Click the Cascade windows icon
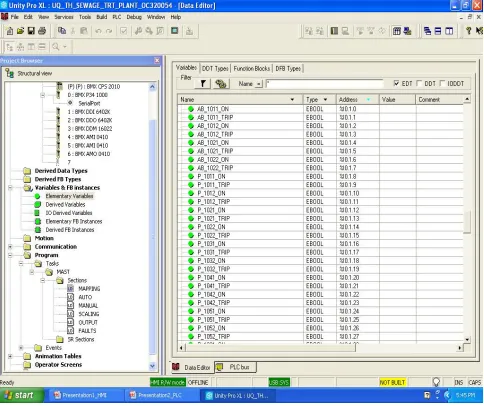484x406 pixels. click(x=427, y=31)
